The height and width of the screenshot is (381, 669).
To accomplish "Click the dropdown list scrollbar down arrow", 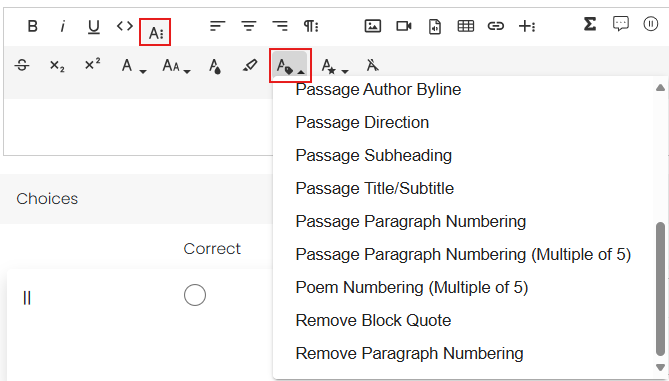I will coord(660,367).
